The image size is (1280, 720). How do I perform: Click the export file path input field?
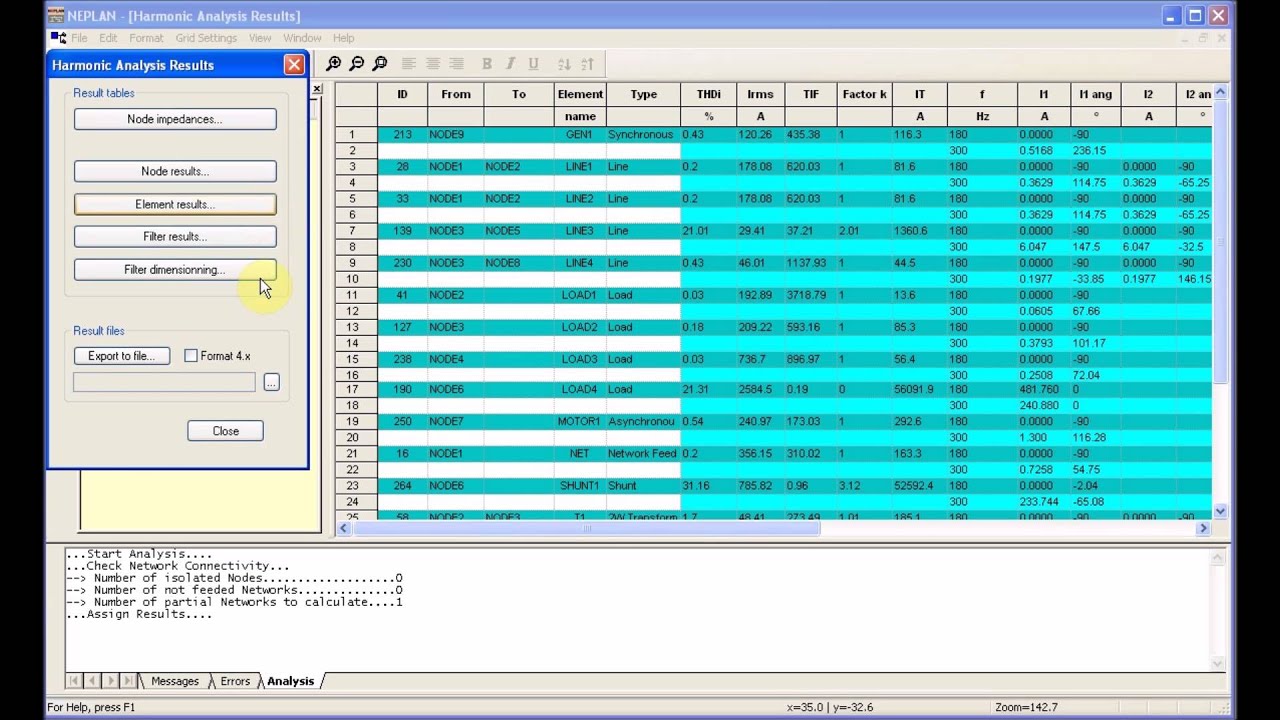click(164, 382)
